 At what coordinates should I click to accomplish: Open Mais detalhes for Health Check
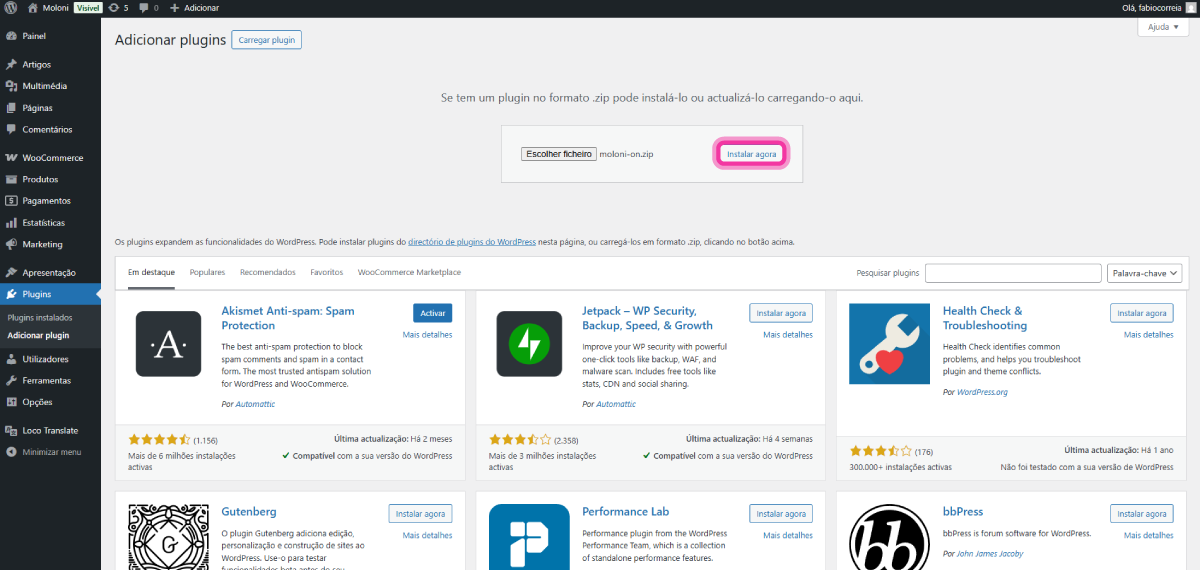1149,335
